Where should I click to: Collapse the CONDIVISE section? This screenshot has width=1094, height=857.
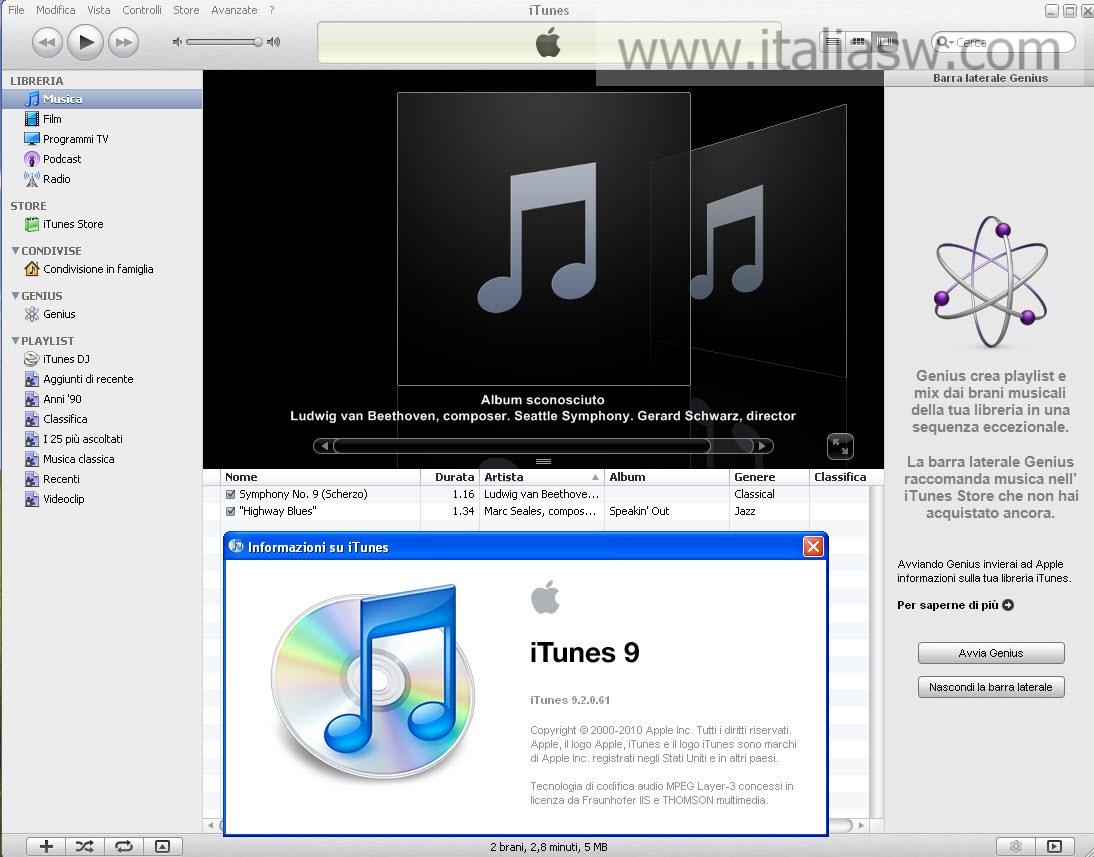point(15,251)
